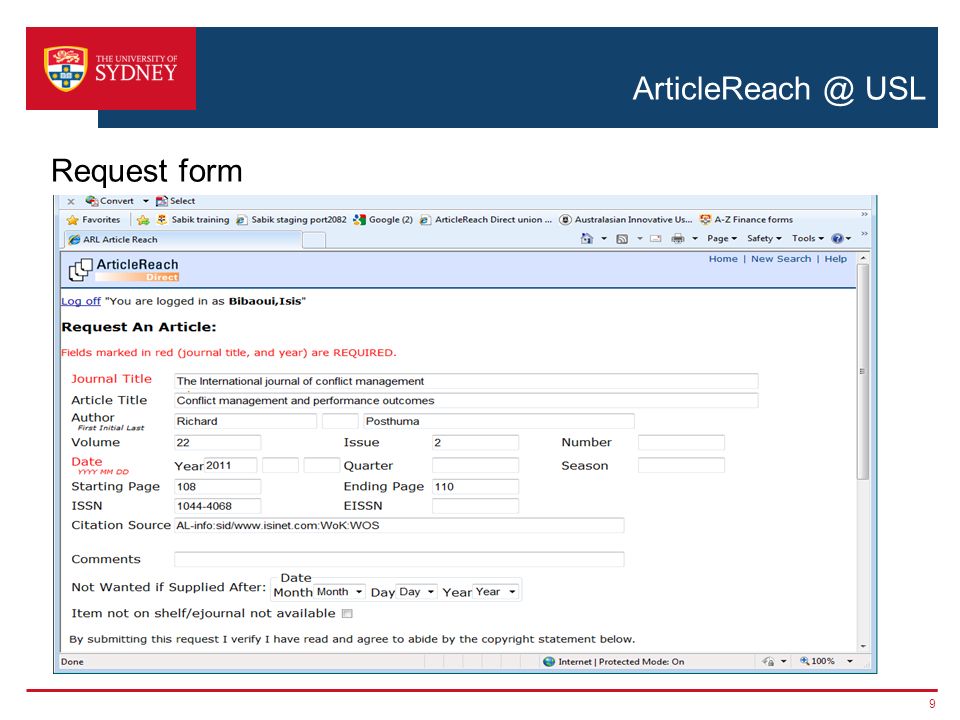960x720 pixels.
Task: Click the Home page icon
Action: click(587, 239)
